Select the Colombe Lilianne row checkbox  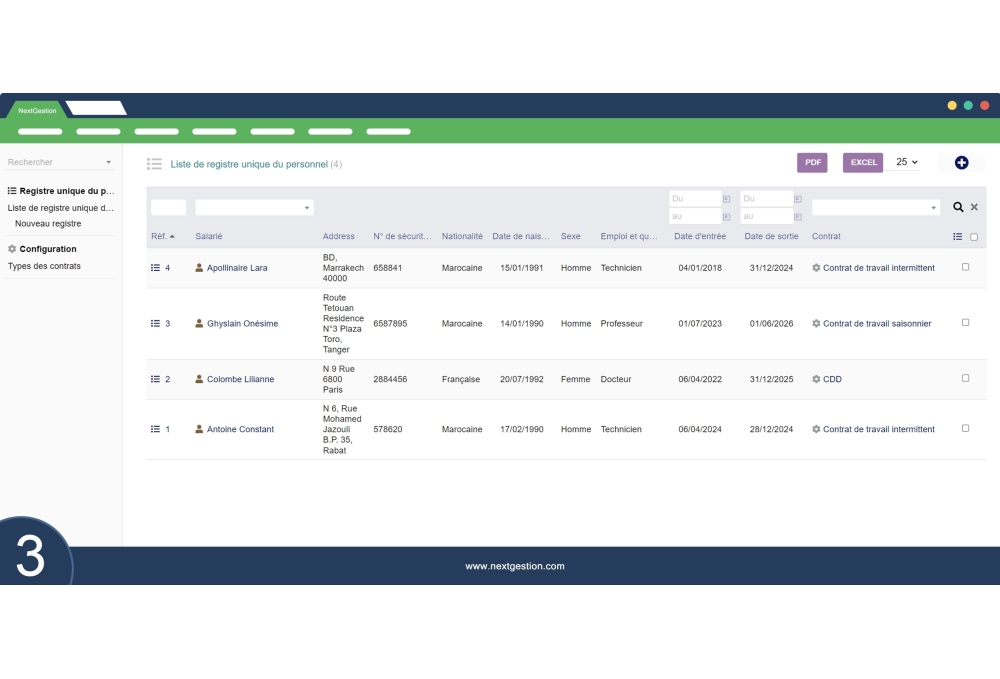click(965, 378)
